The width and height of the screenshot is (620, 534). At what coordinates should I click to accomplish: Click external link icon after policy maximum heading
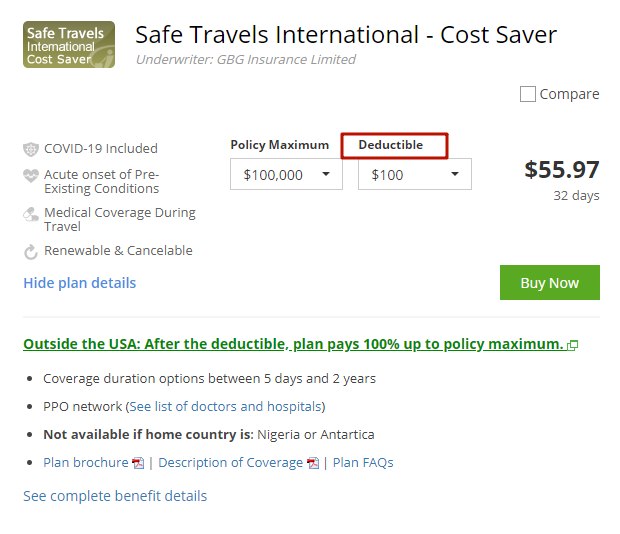(572, 345)
